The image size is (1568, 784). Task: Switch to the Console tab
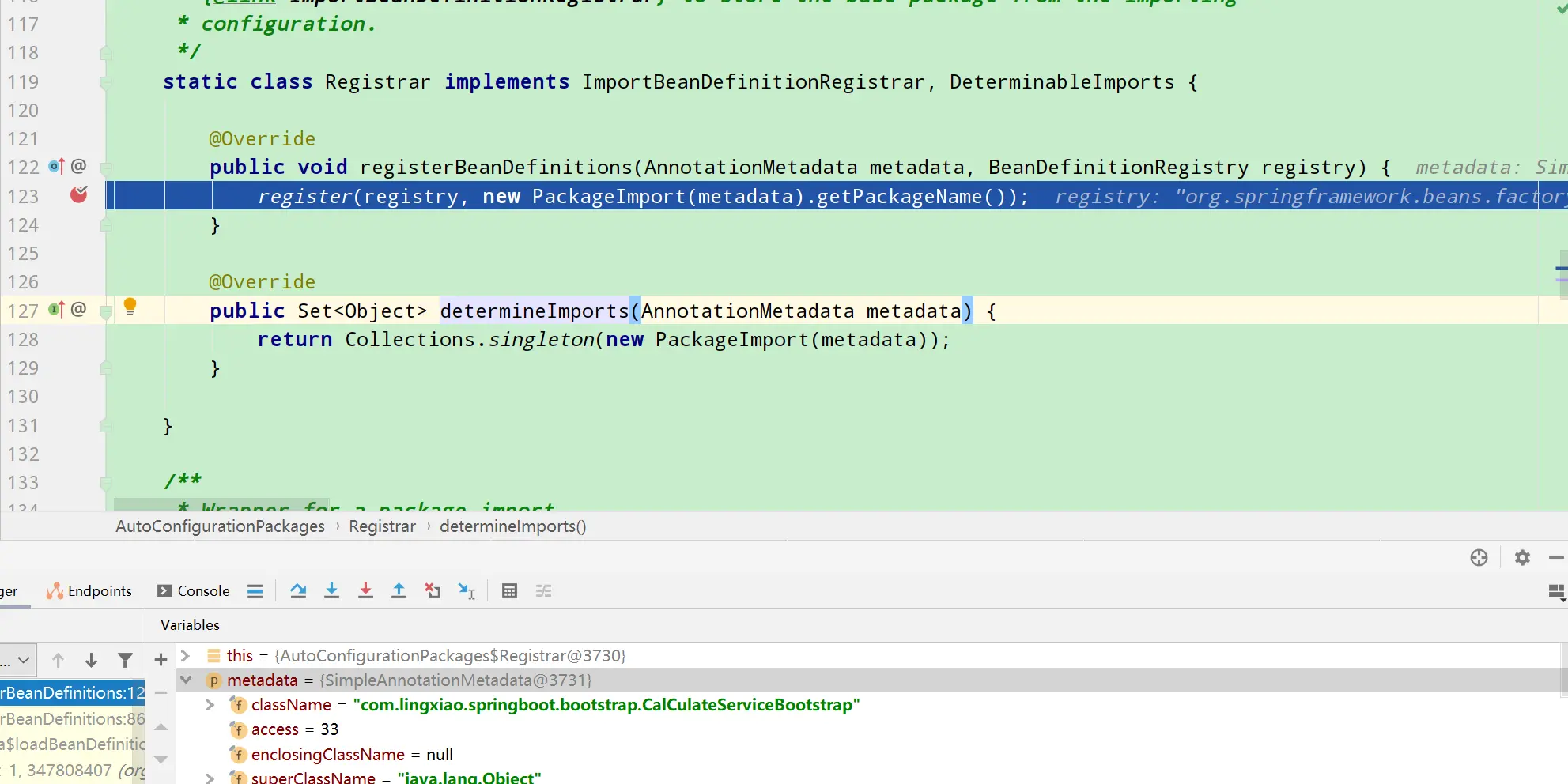193,591
